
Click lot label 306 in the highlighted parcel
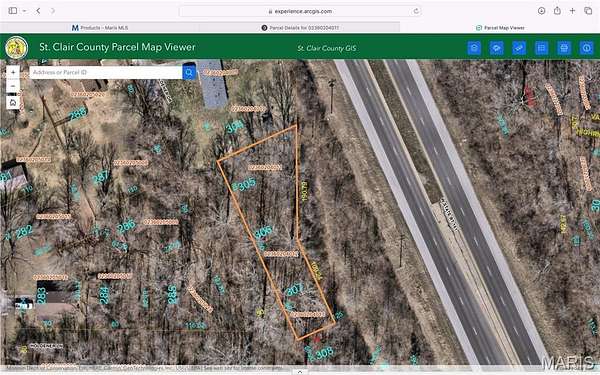pyautogui.click(x=263, y=232)
